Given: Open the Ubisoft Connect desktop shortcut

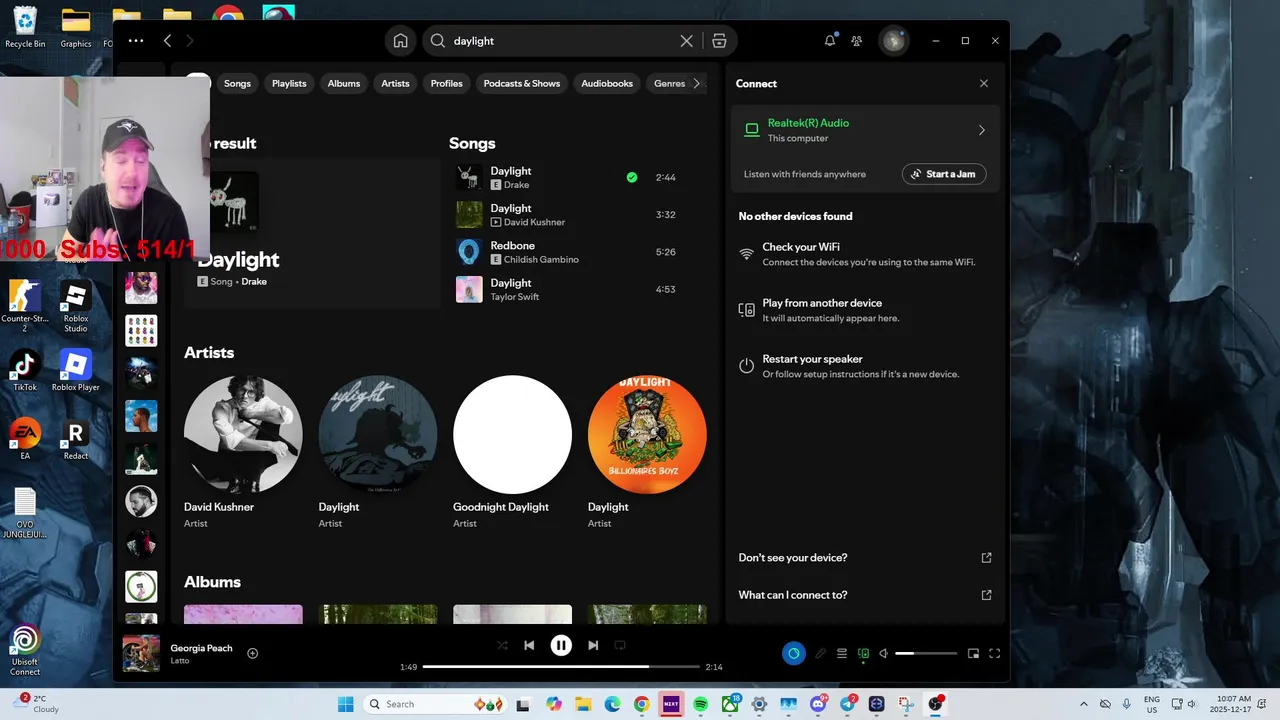Looking at the screenshot, I should coord(25,650).
